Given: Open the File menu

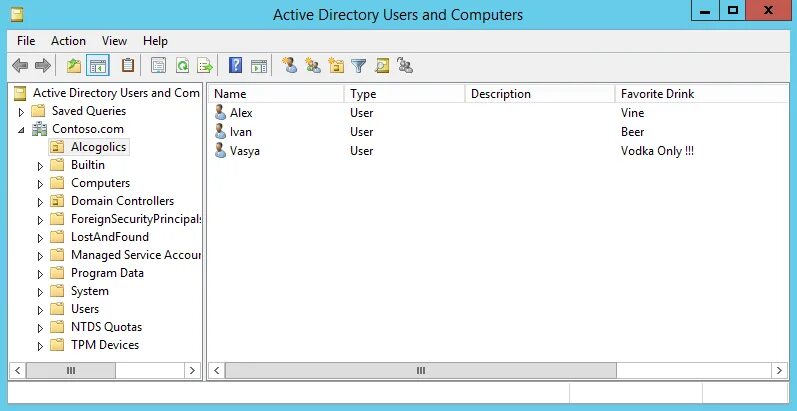Looking at the screenshot, I should (x=26, y=41).
